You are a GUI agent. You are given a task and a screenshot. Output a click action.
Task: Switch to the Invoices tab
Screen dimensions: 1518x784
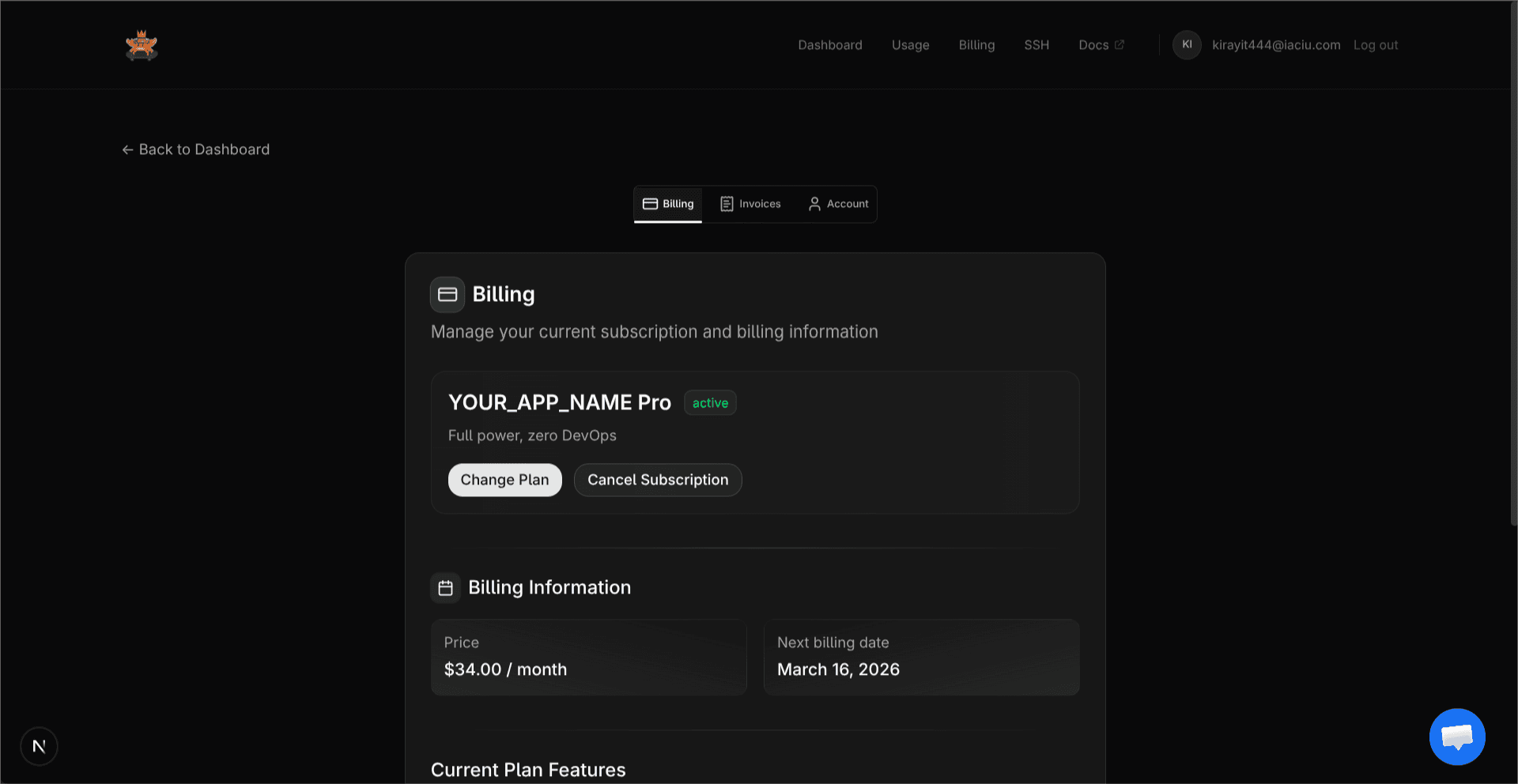759,203
